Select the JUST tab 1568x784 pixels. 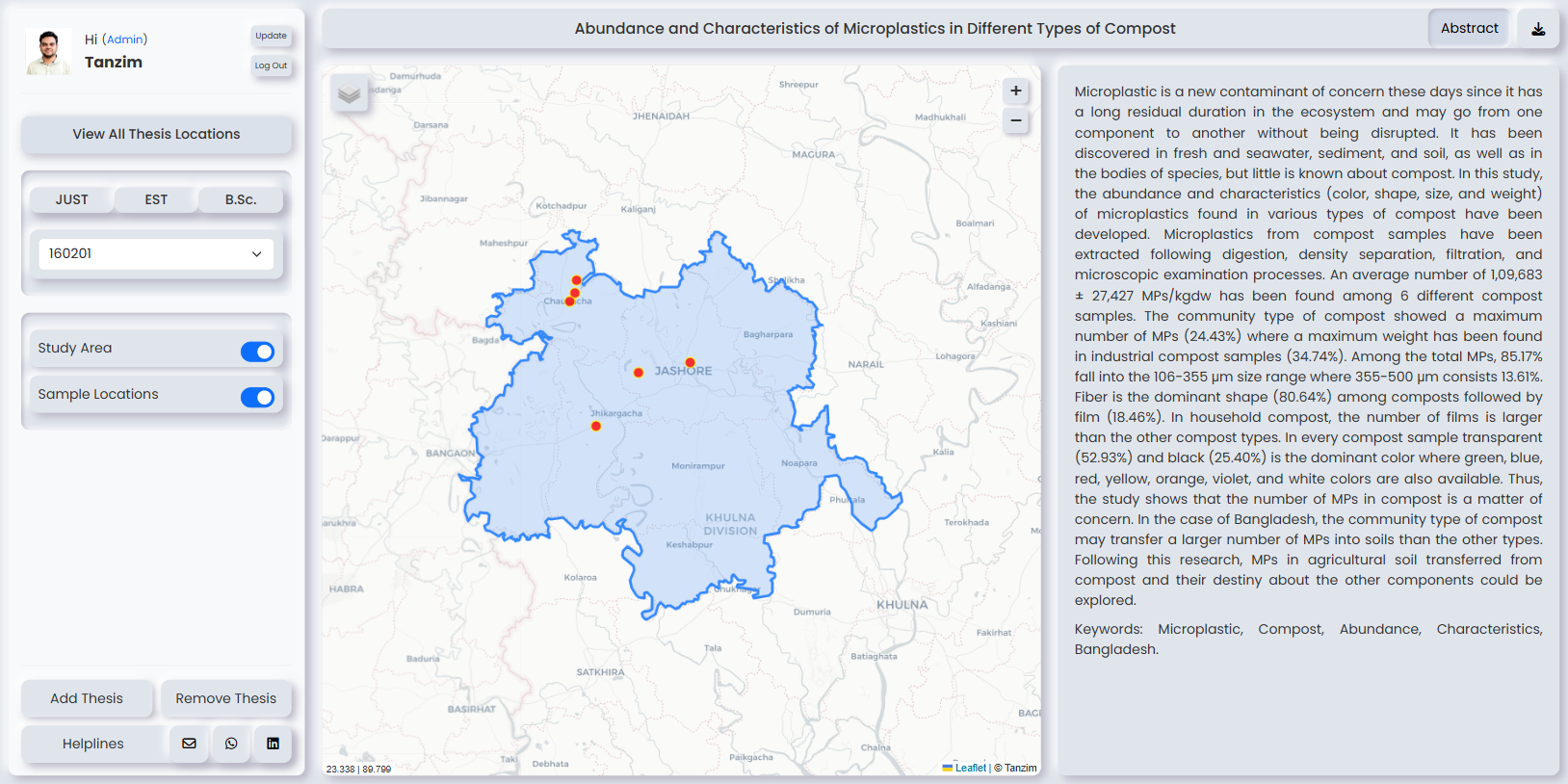[71, 199]
